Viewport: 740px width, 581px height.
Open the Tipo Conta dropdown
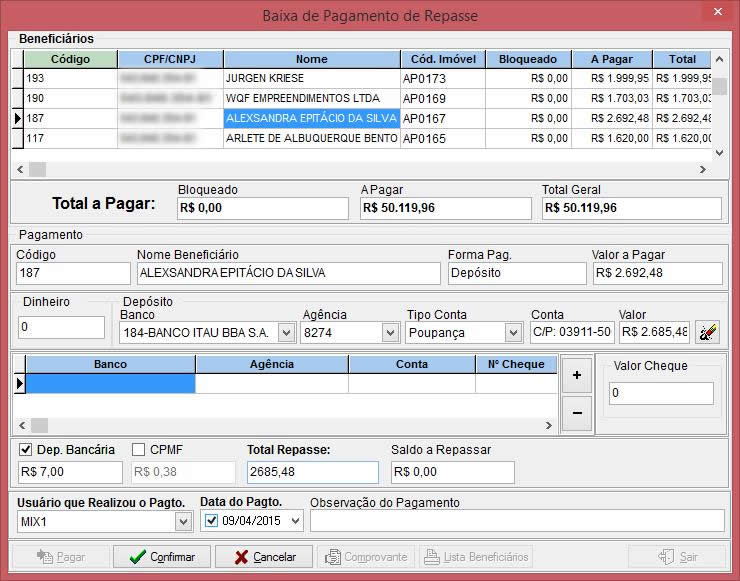point(514,332)
